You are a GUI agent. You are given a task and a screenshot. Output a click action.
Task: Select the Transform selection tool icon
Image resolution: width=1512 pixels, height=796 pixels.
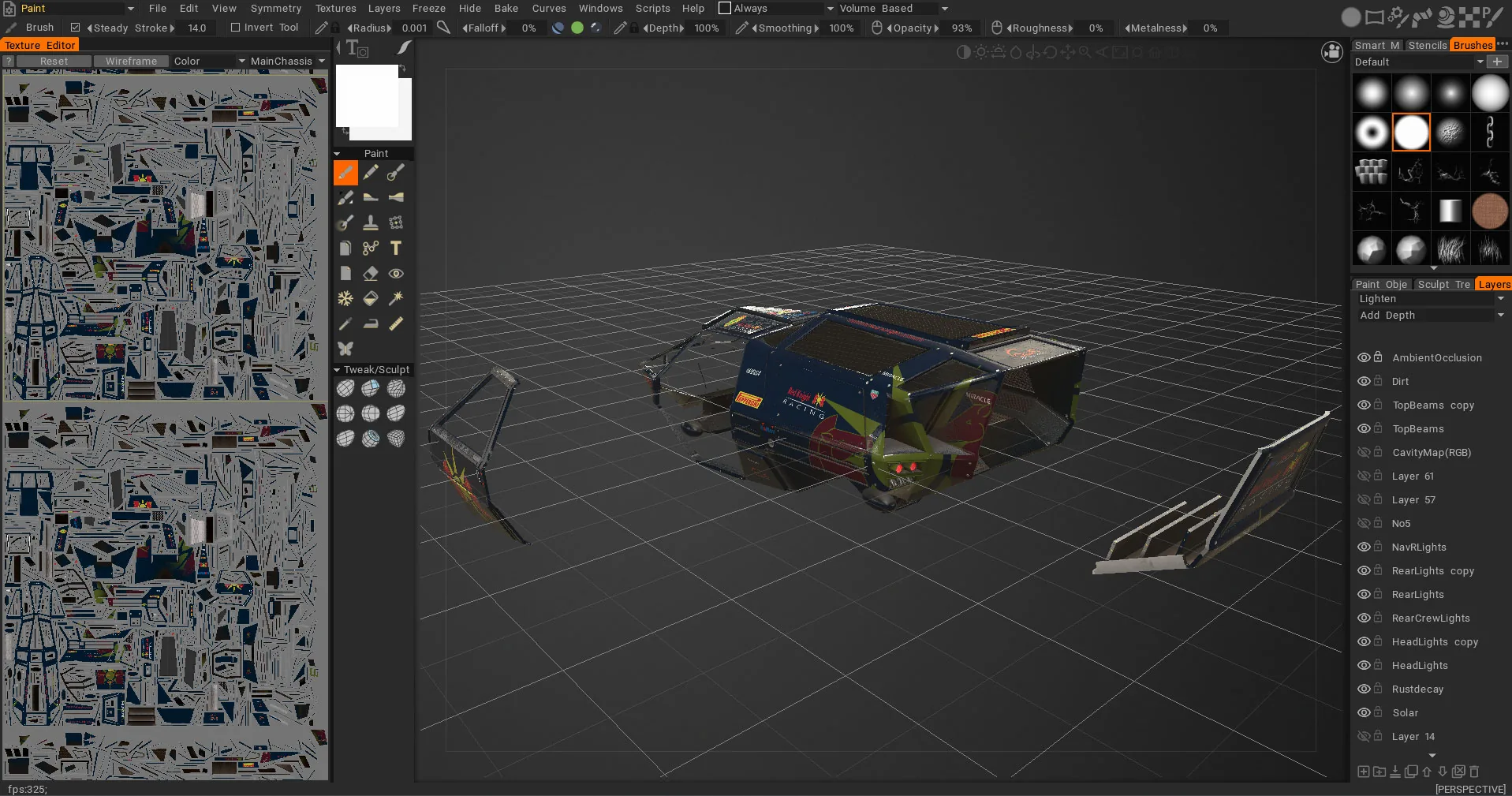[396, 223]
